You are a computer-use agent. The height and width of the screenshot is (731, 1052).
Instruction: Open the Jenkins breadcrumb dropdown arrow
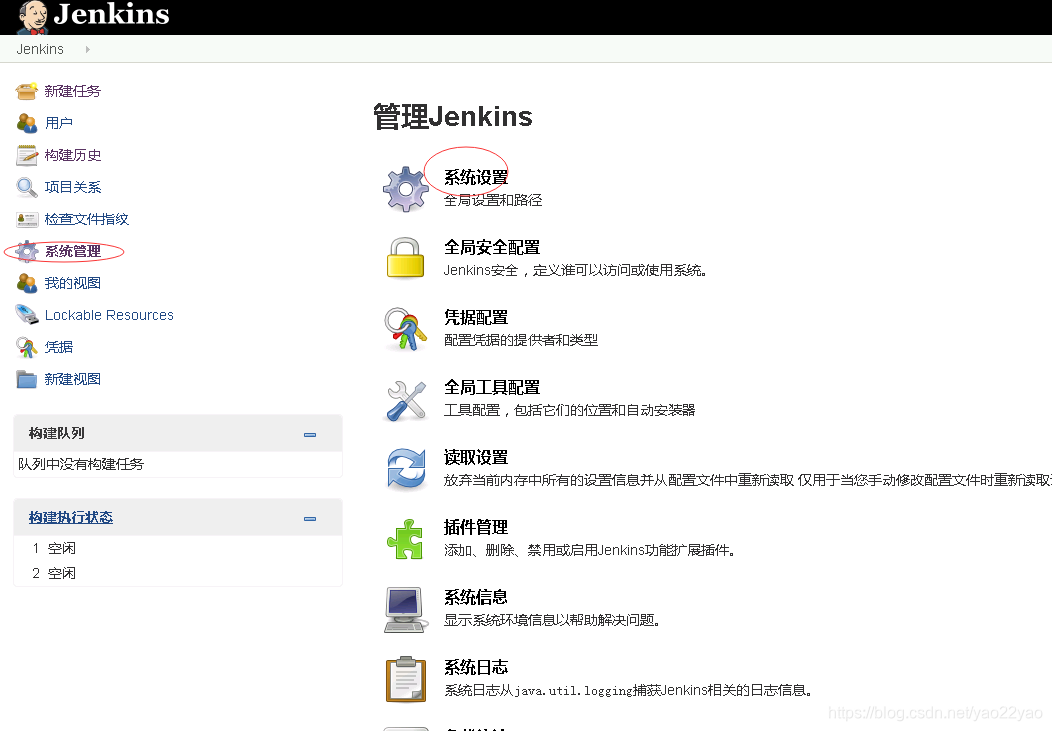[87, 49]
